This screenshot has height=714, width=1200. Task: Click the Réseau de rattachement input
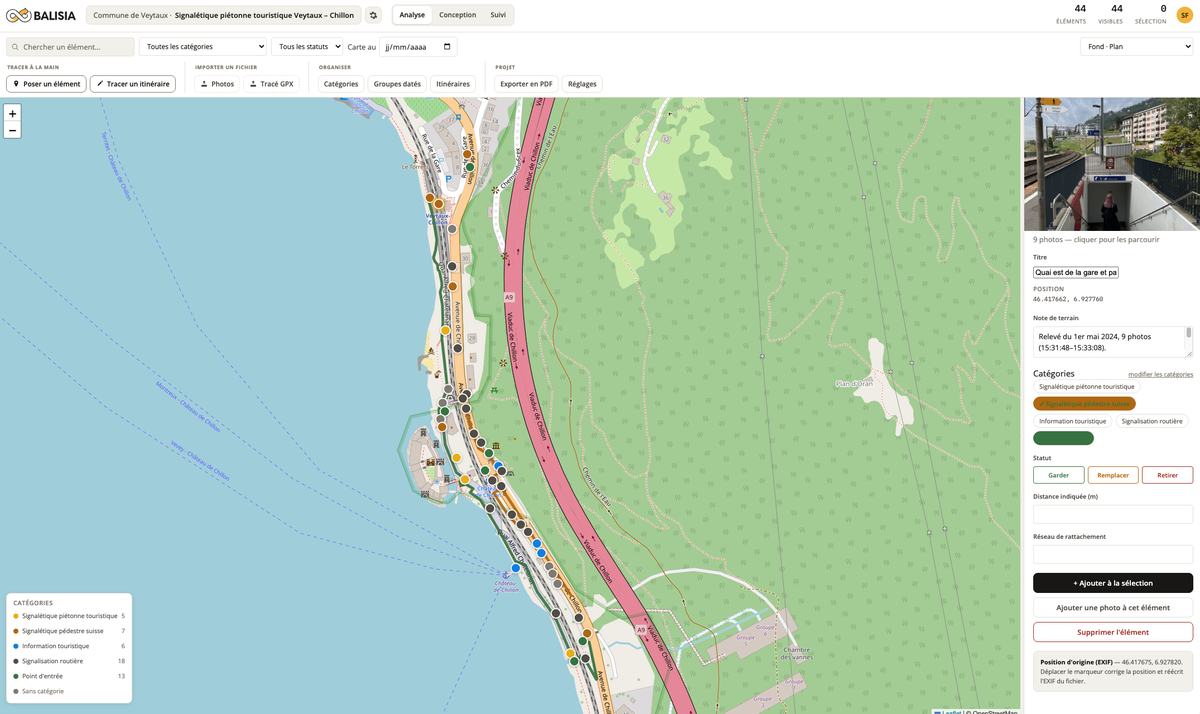(1113, 554)
